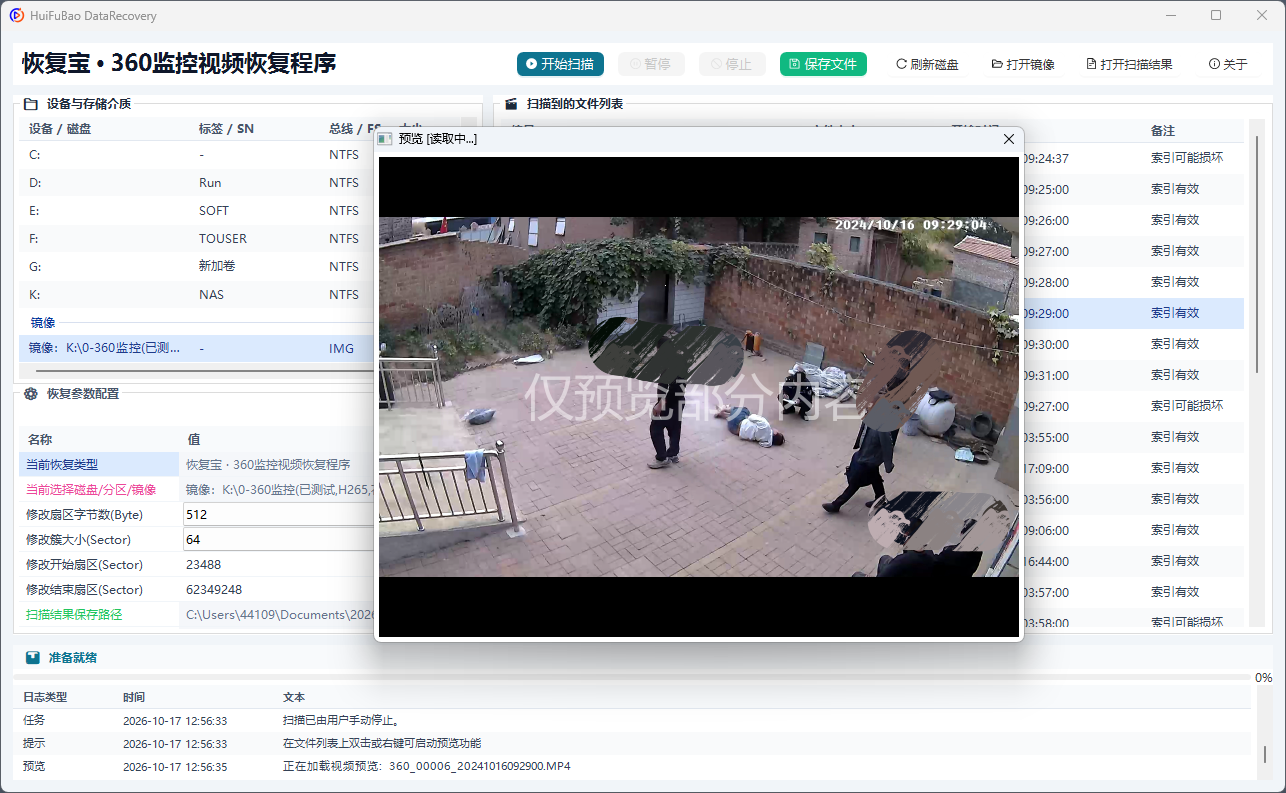Click the 扫描到的文件列表 clapperboard icon
The image size is (1286, 793).
pyautogui.click(x=511, y=103)
